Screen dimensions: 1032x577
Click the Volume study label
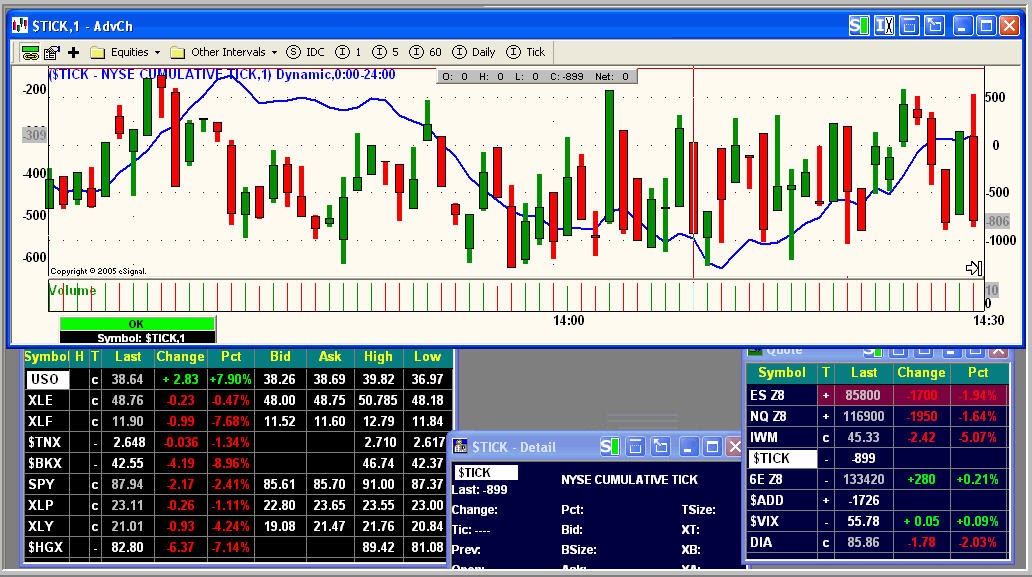pos(72,290)
